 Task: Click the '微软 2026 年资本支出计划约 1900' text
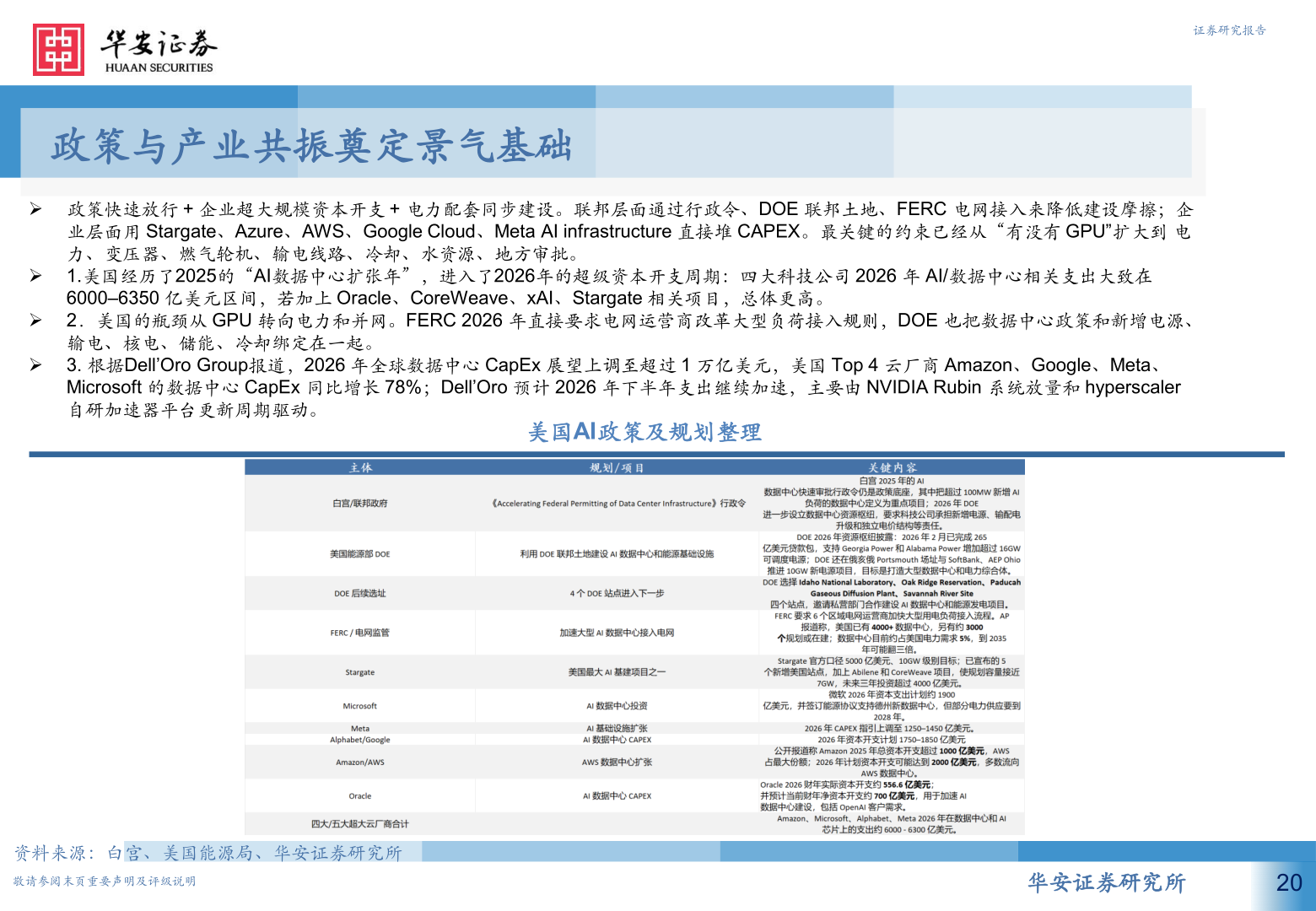[892, 695]
